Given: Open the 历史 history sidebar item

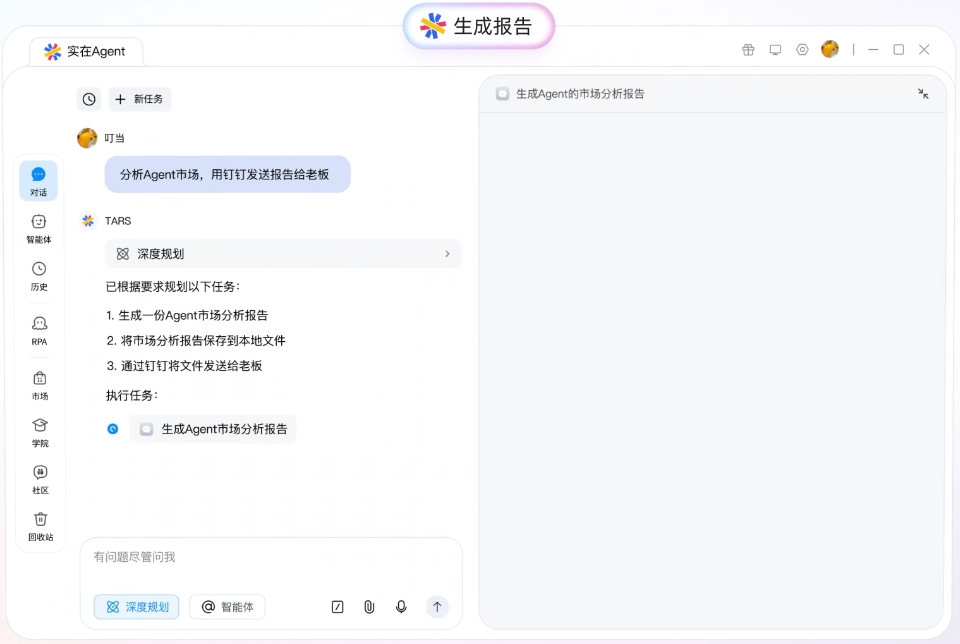Looking at the screenshot, I should [x=39, y=276].
